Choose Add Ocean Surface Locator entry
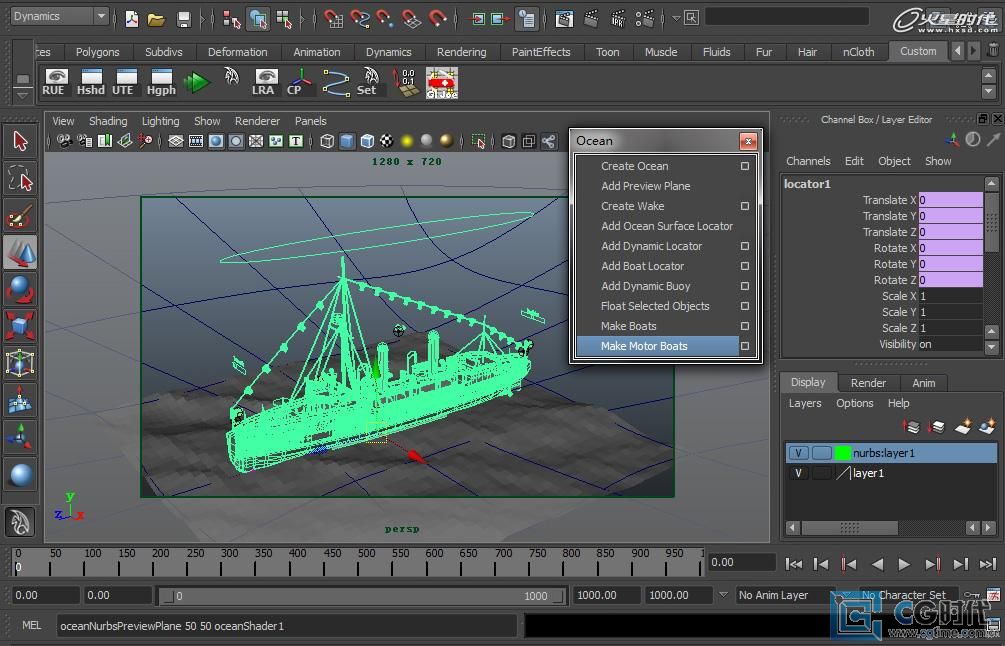1005x646 pixels. tap(667, 226)
